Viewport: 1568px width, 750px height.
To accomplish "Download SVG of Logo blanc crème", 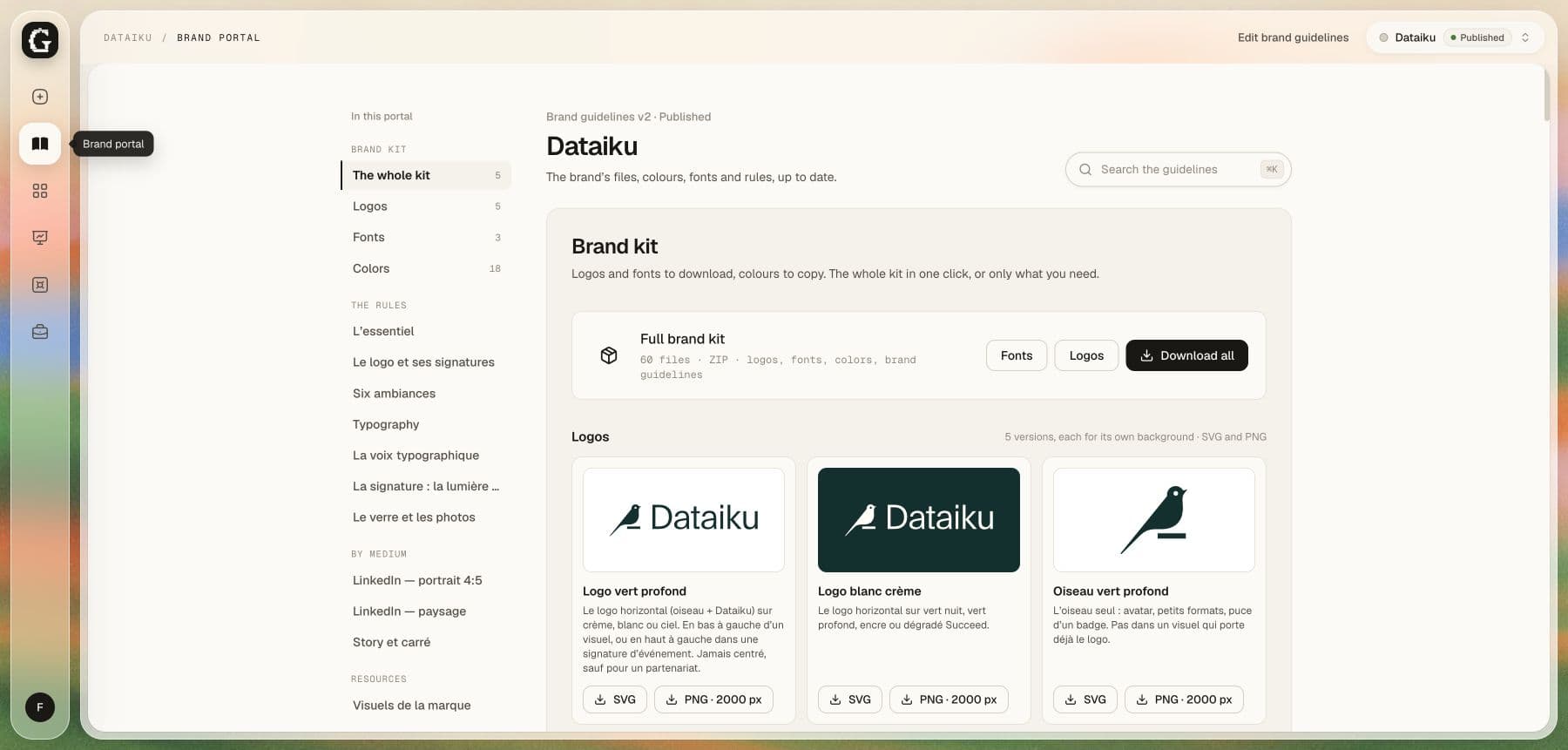I will pyautogui.click(x=850, y=699).
